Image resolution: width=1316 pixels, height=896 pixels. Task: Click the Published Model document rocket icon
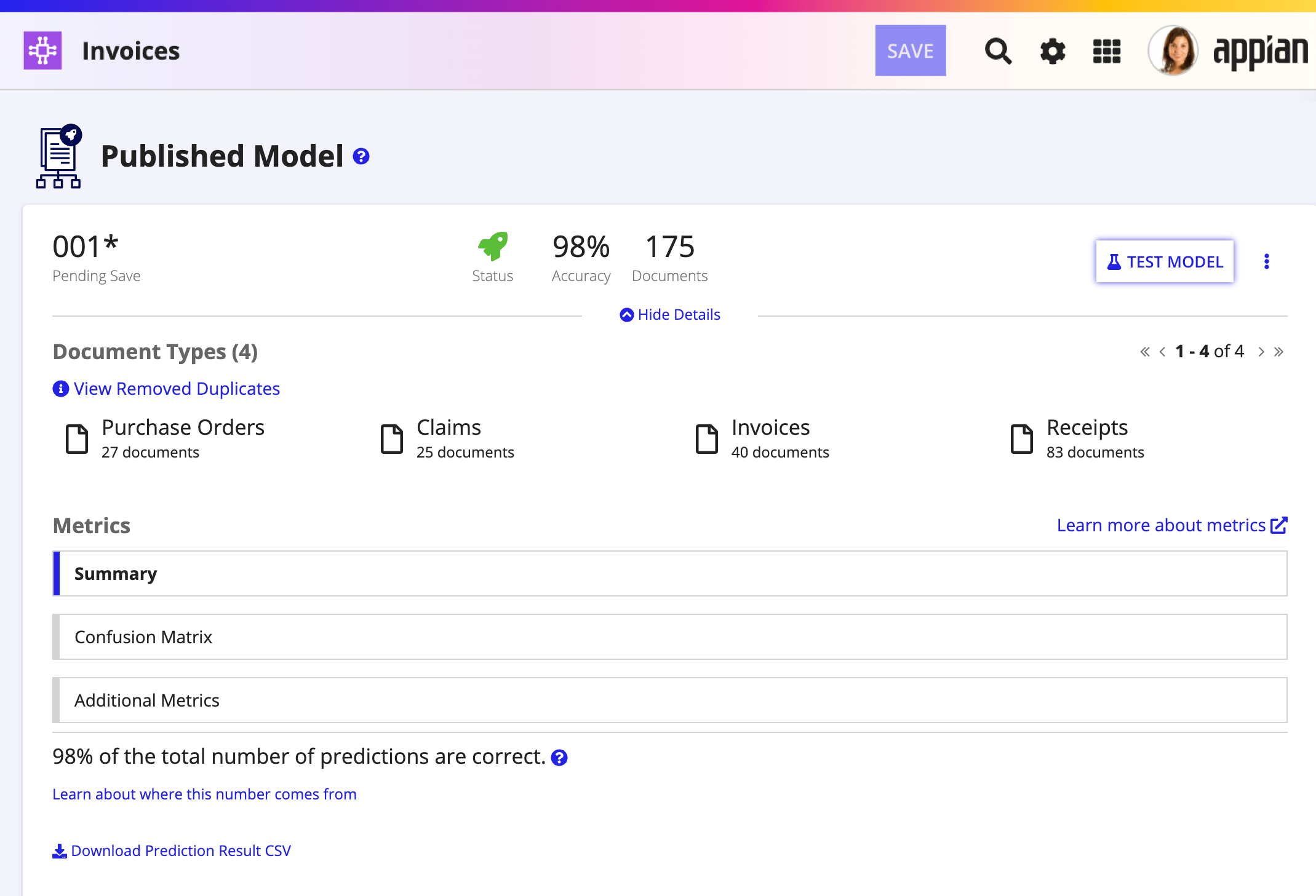(x=59, y=156)
